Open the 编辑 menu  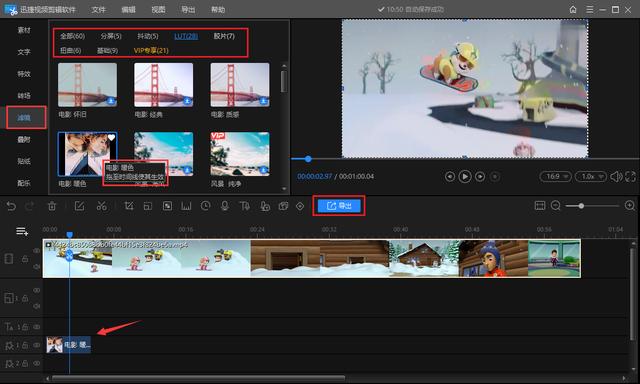click(x=128, y=9)
